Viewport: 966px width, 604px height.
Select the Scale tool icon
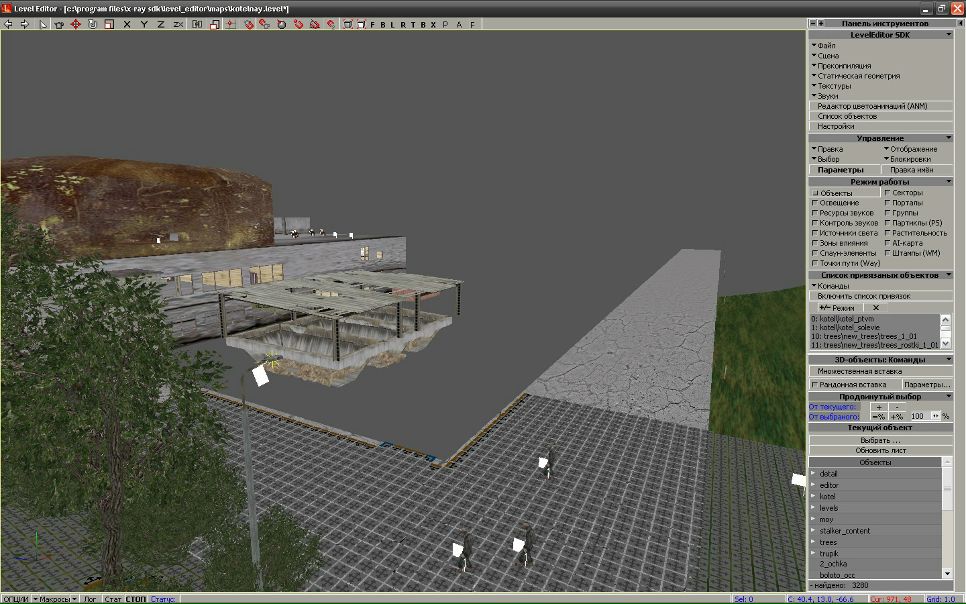pos(108,23)
